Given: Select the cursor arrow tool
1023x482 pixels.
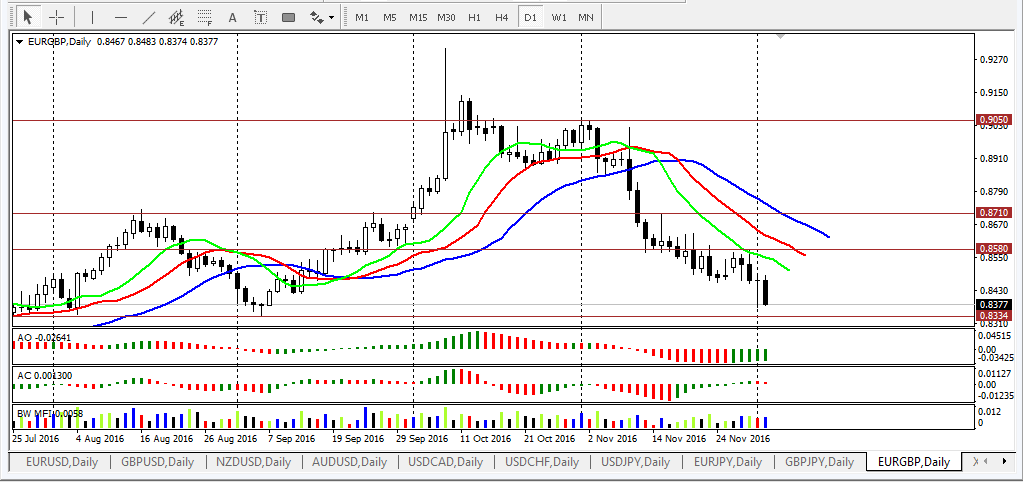Looking at the screenshot, I should tap(27, 17).
